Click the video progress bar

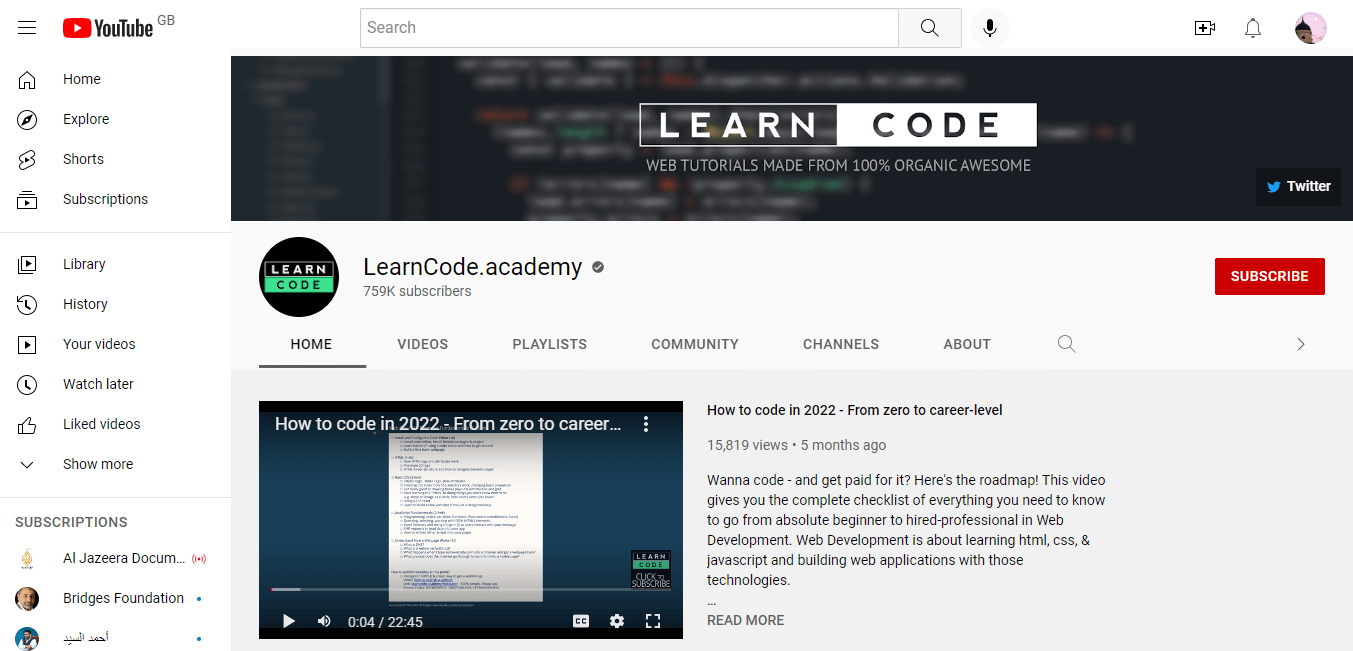pyautogui.click(x=470, y=590)
